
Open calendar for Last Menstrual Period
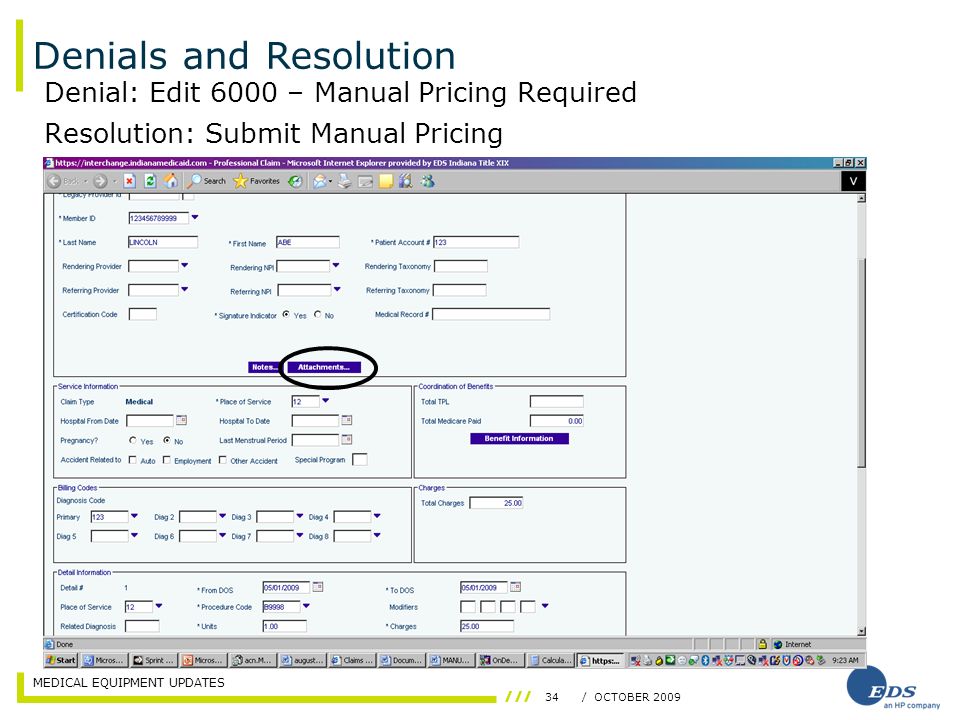point(347,440)
